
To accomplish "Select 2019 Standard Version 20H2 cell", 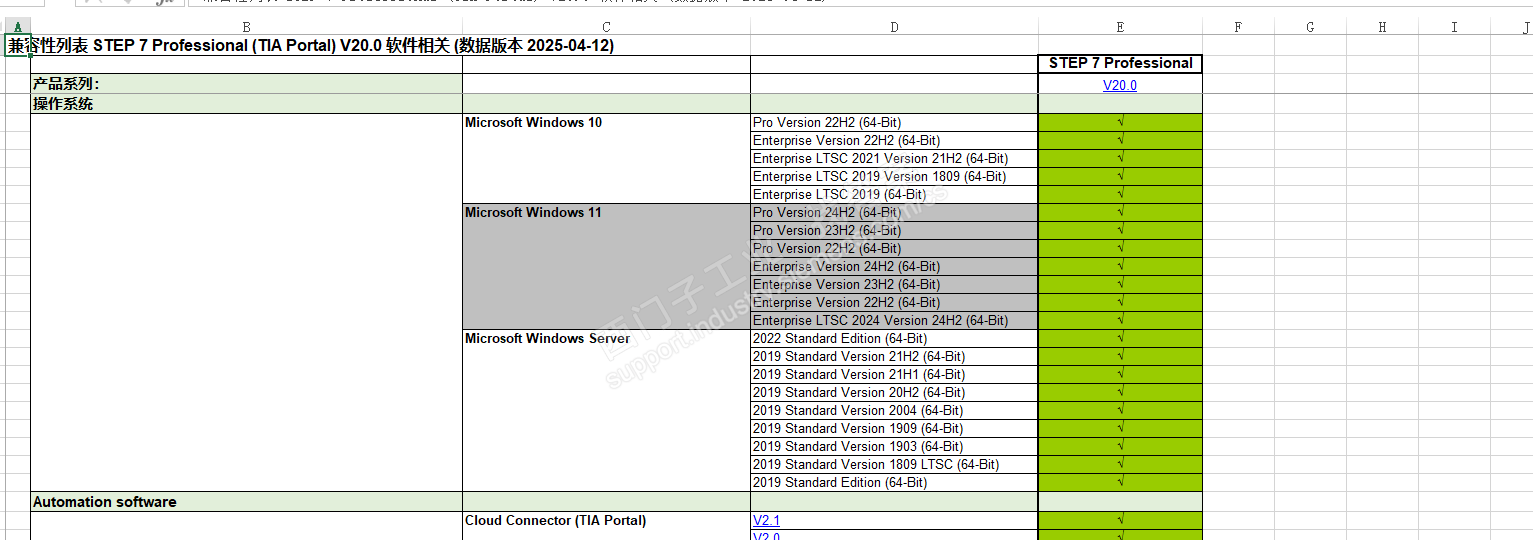I will [x=894, y=393].
